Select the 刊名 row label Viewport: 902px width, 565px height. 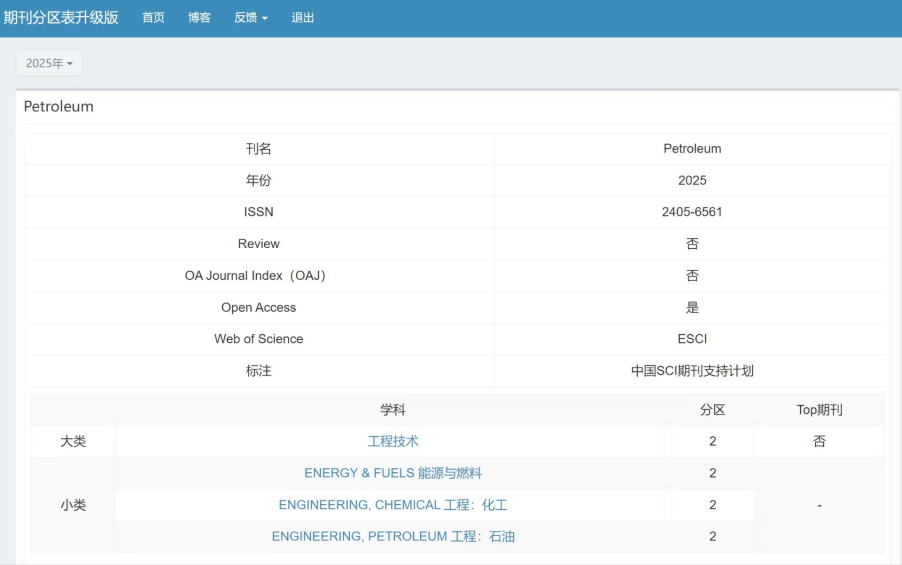[258, 148]
